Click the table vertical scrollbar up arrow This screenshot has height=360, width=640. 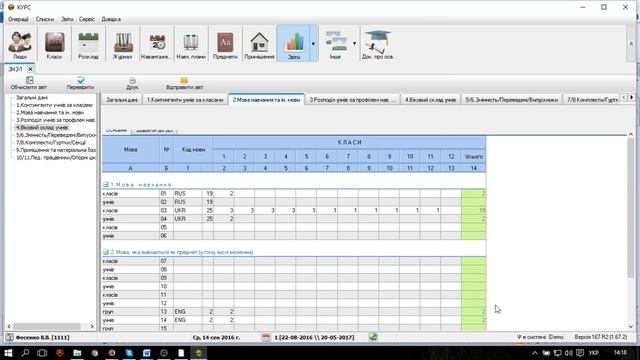coord(631,134)
